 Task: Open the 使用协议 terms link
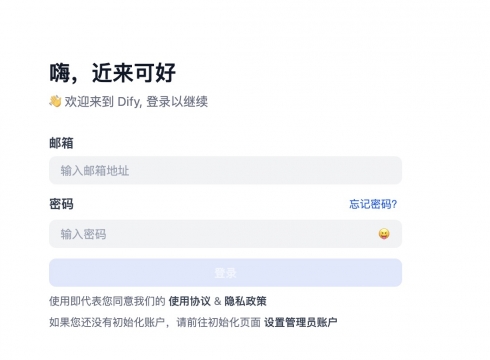(x=189, y=301)
